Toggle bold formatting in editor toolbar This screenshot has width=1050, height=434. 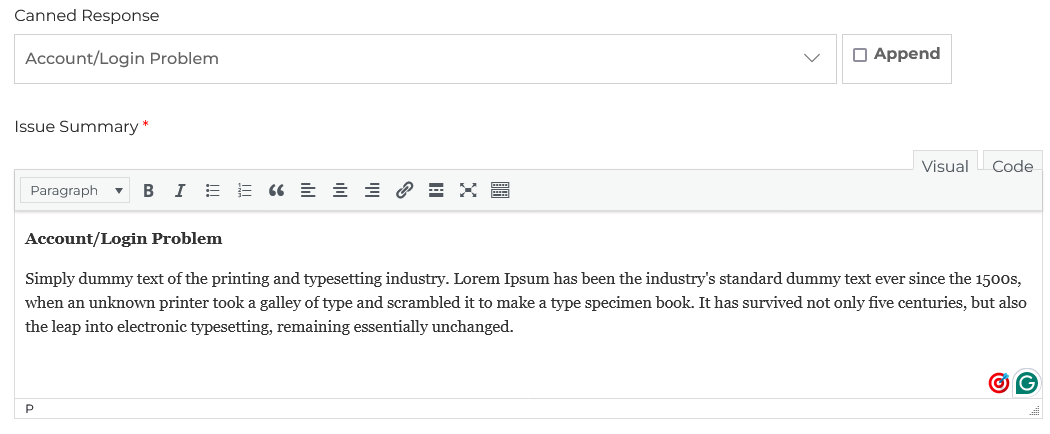pos(148,190)
